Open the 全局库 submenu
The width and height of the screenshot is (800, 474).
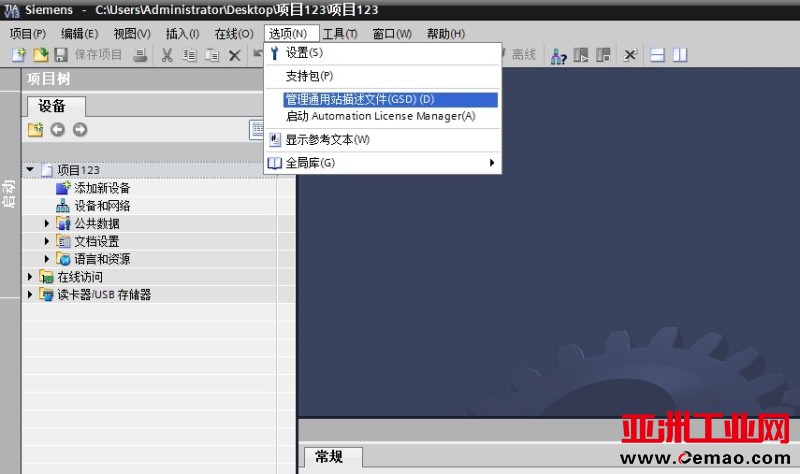381,162
